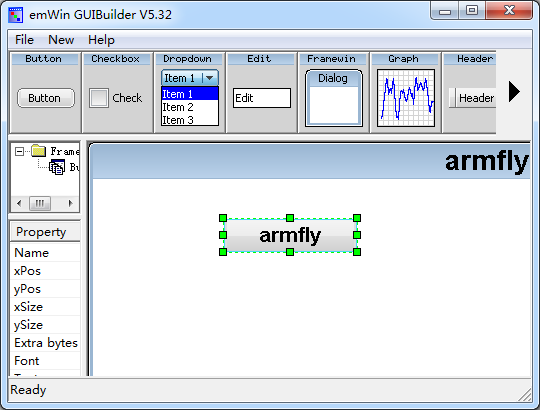Image resolution: width=540 pixels, height=410 pixels.
Task: Select the Button widget from the palette
Action: coord(45,93)
